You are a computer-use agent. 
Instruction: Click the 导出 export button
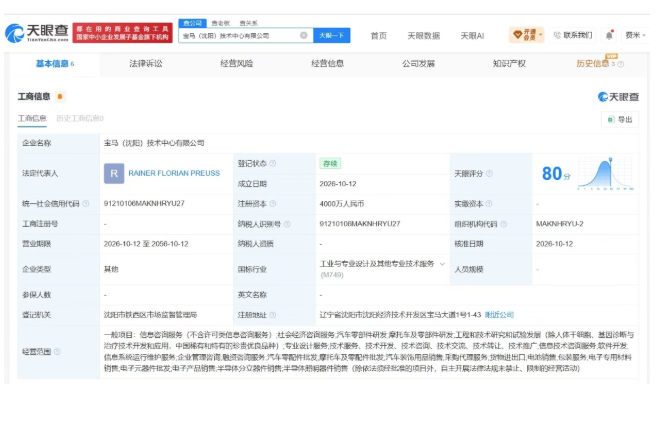pyautogui.click(x=620, y=120)
